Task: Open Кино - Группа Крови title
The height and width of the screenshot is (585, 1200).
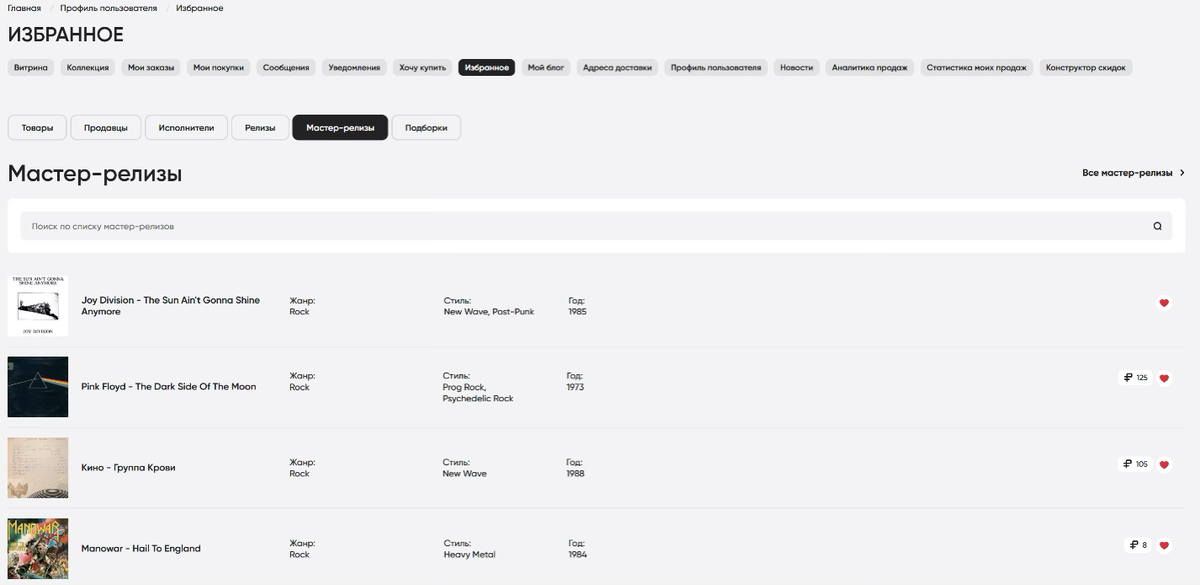Action: coord(128,468)
